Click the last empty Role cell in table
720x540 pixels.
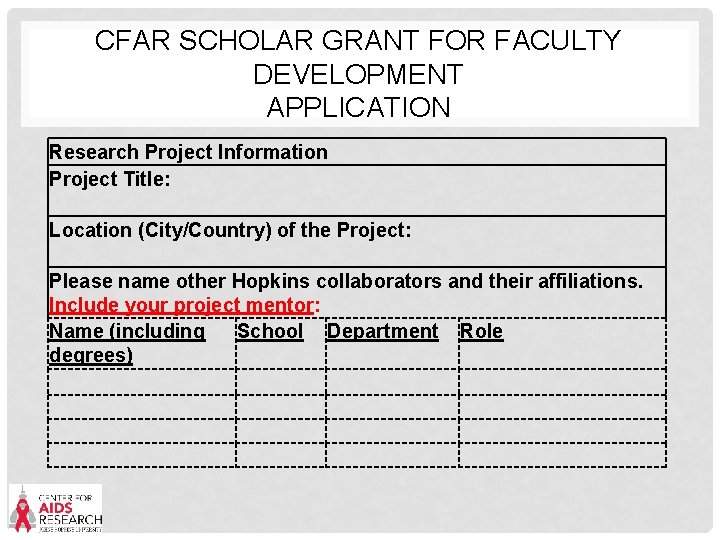click(561, 455)
